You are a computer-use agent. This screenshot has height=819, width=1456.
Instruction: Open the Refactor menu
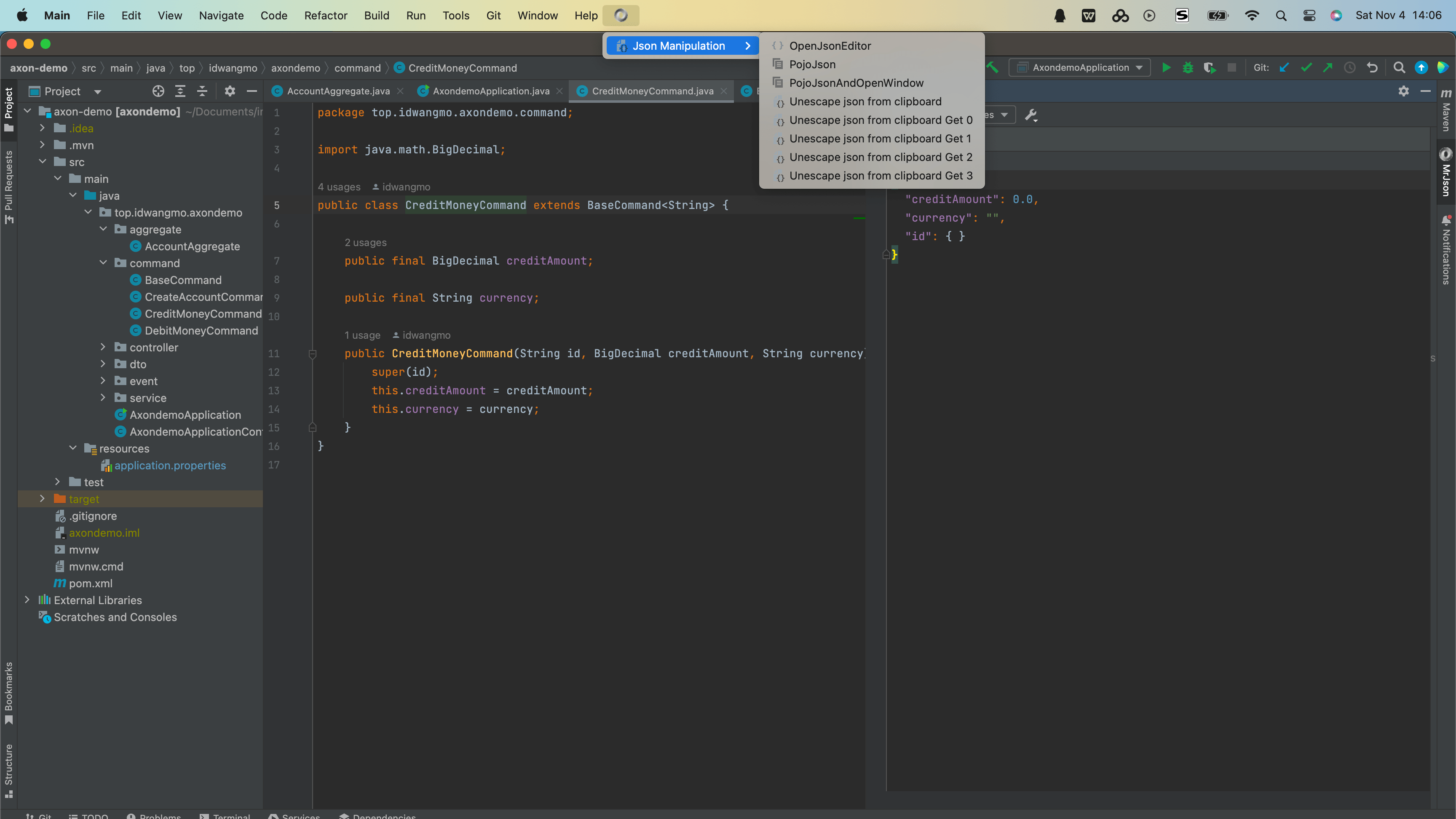(x=326, y=15)
